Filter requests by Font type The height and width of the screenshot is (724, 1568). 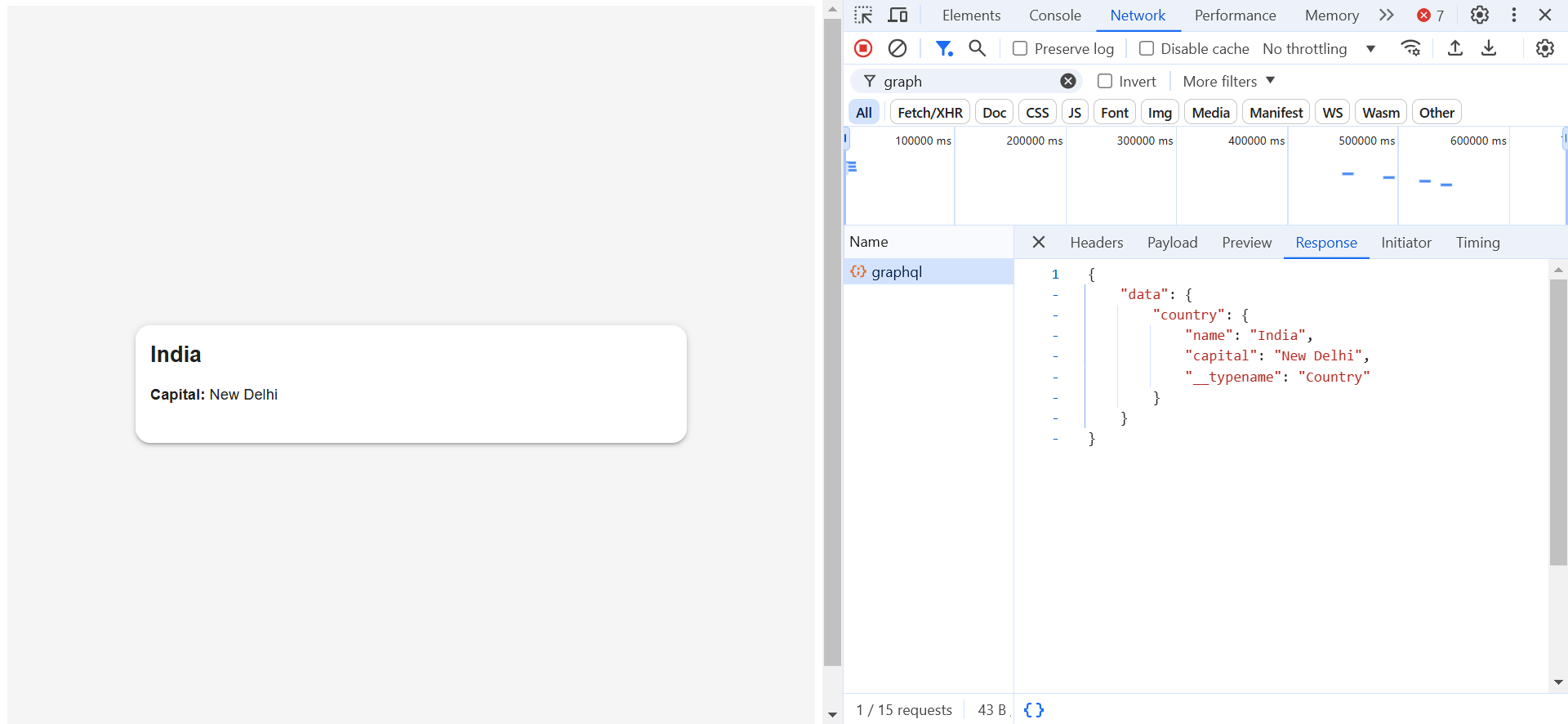click(x=1115, y=112)
